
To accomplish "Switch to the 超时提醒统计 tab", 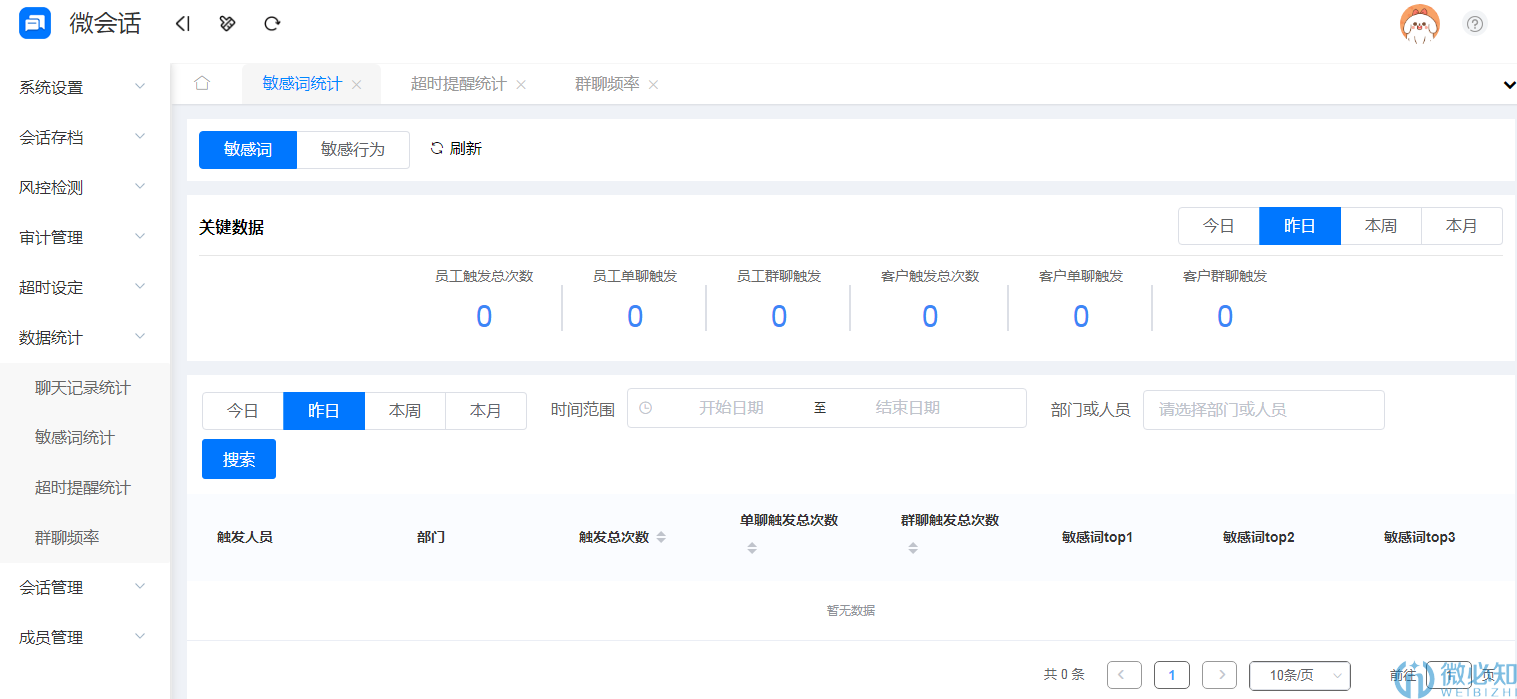I will 459,84.
